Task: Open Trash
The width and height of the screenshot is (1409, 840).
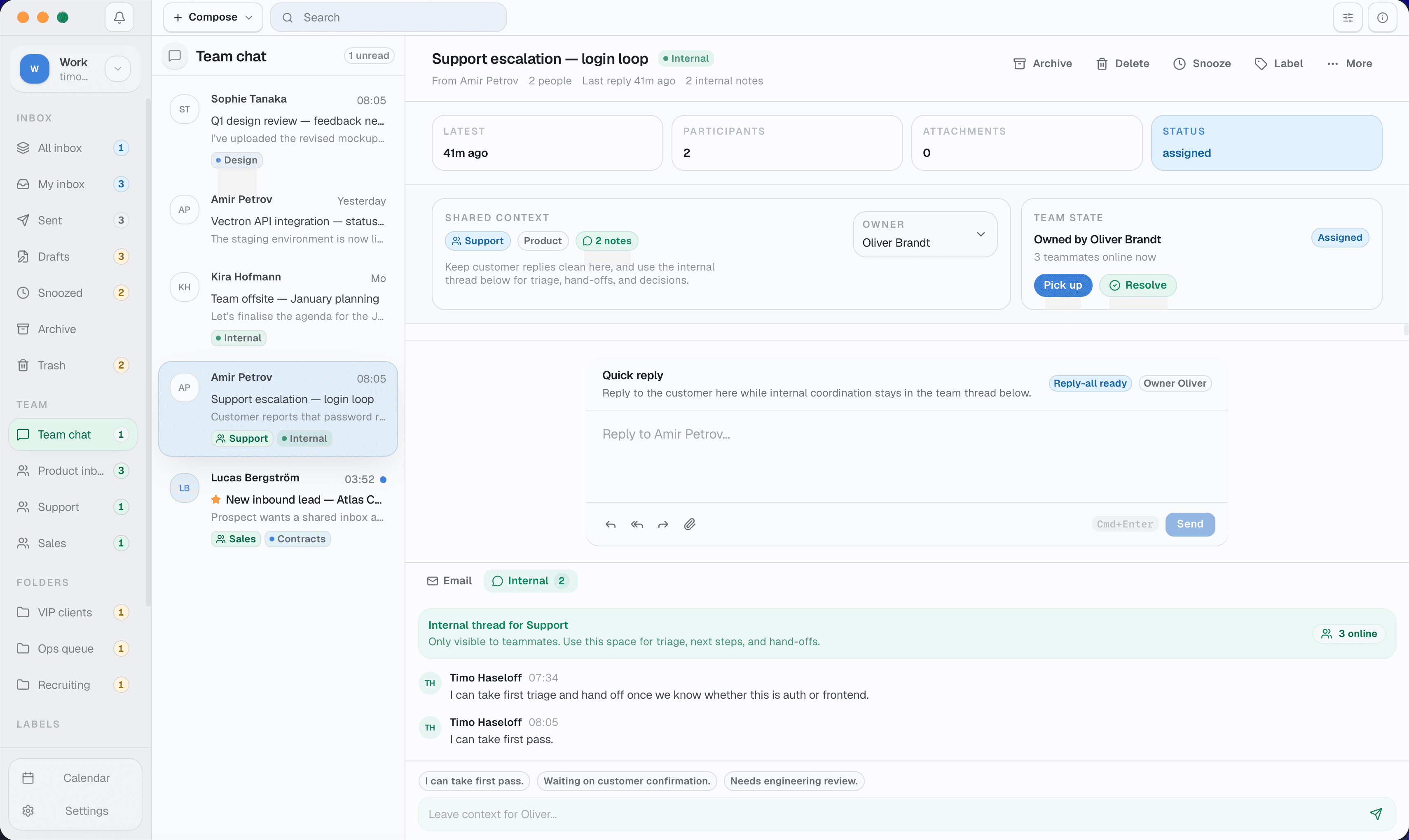Action: (x=73, y=365)
